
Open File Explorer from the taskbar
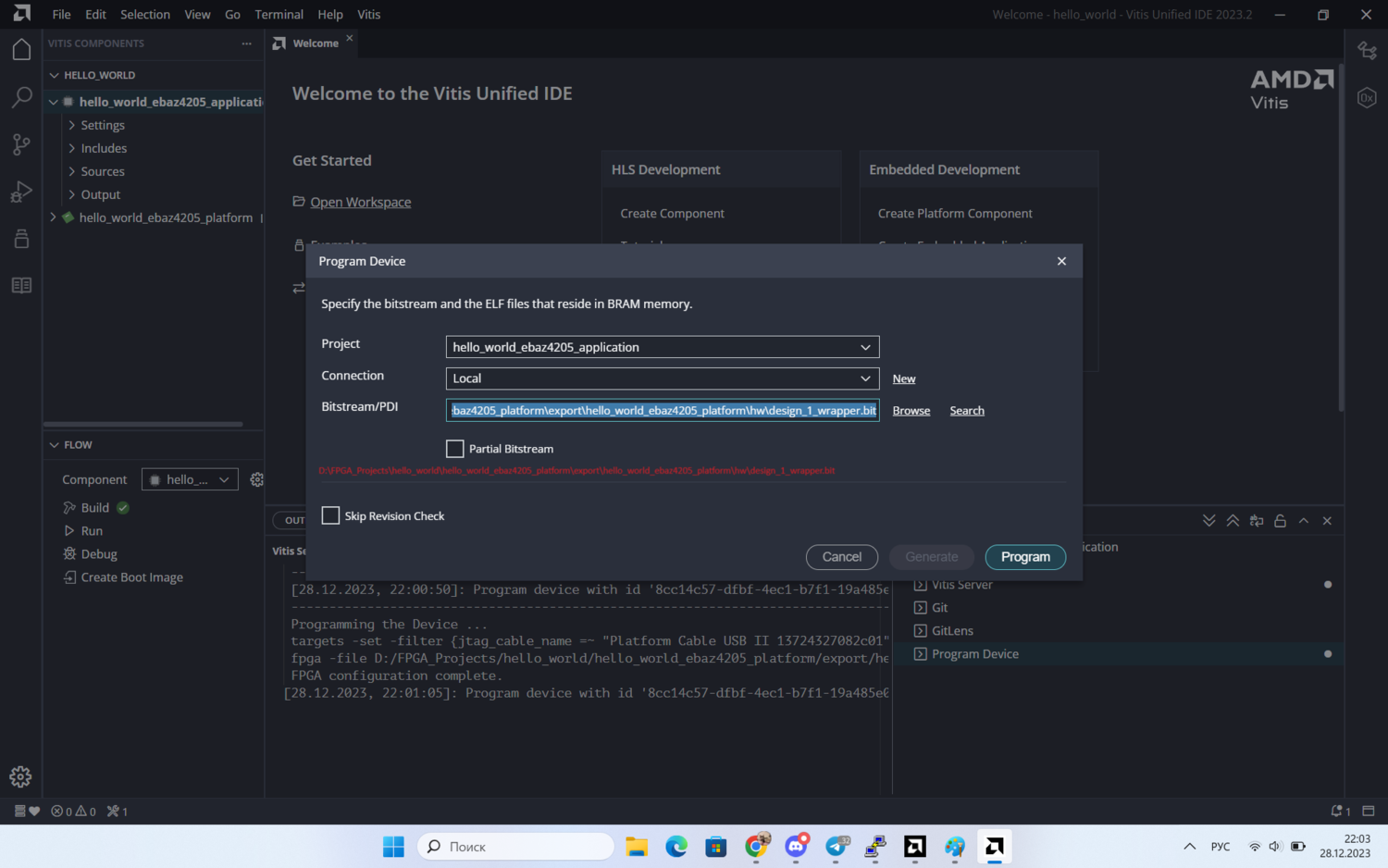tap(637, 847)
